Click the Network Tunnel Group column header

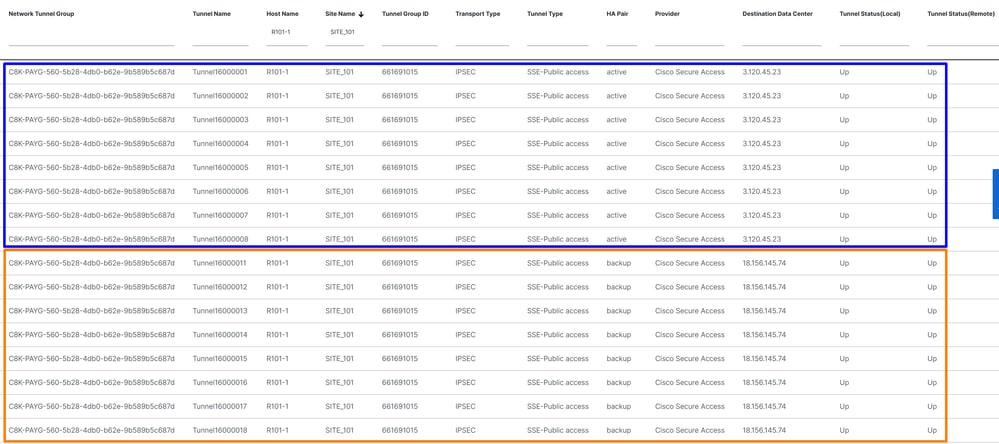41,14
